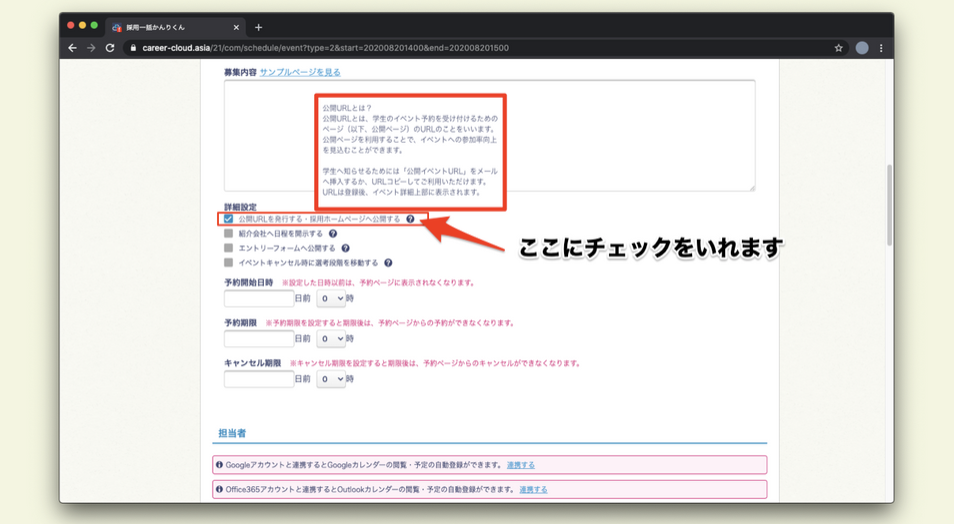This screenshot has width=954, height=524.
Task: Click the 採用一括かんりくん tab favicon
Action: (116, 27)
